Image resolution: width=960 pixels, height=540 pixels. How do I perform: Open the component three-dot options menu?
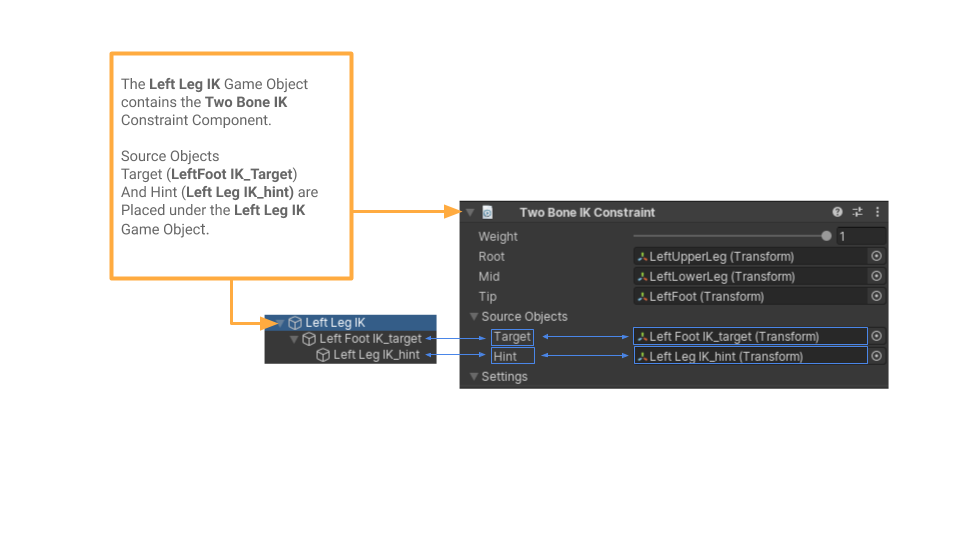pyautogui.click(x=877, y=212)
